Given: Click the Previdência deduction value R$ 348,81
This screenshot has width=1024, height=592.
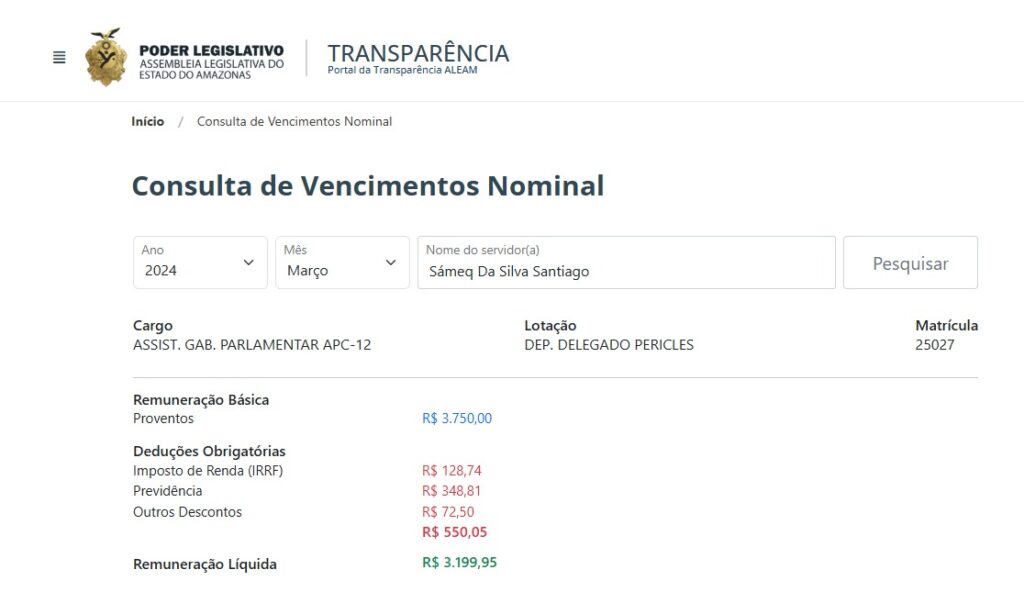Looking at the screenshot, I should 451,491.
